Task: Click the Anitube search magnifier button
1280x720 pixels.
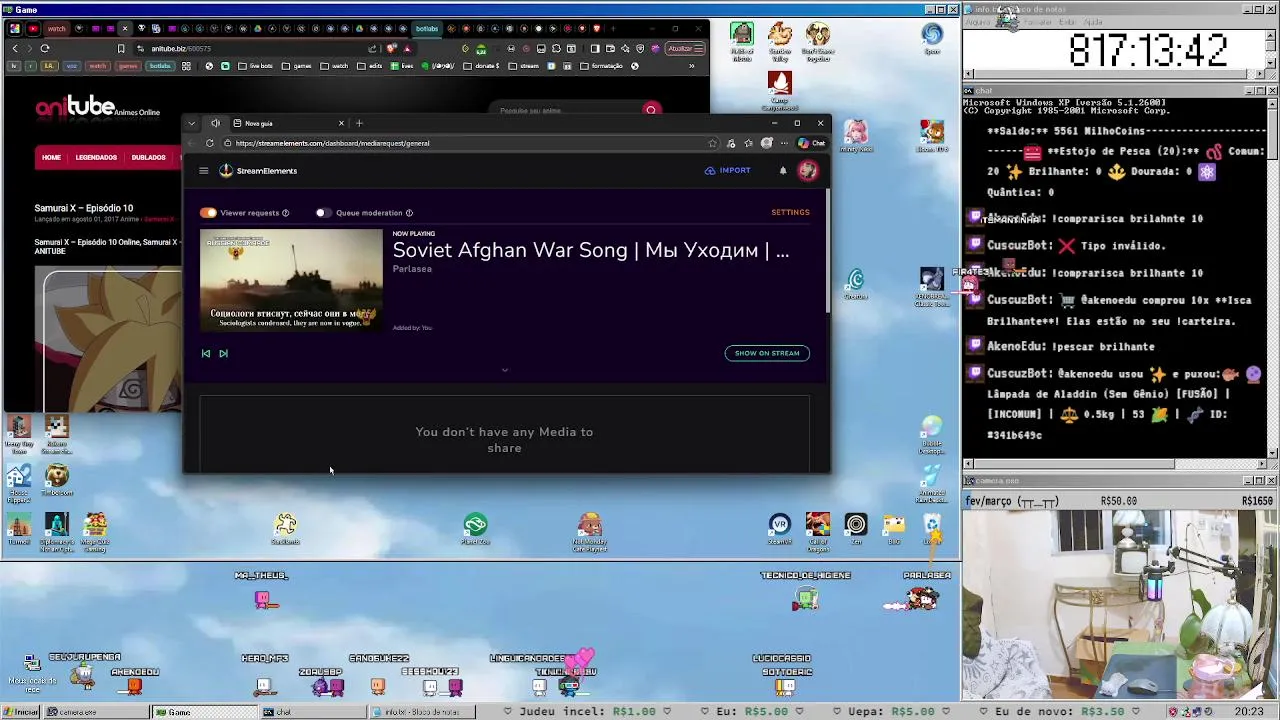Action: tap(651, 110)
